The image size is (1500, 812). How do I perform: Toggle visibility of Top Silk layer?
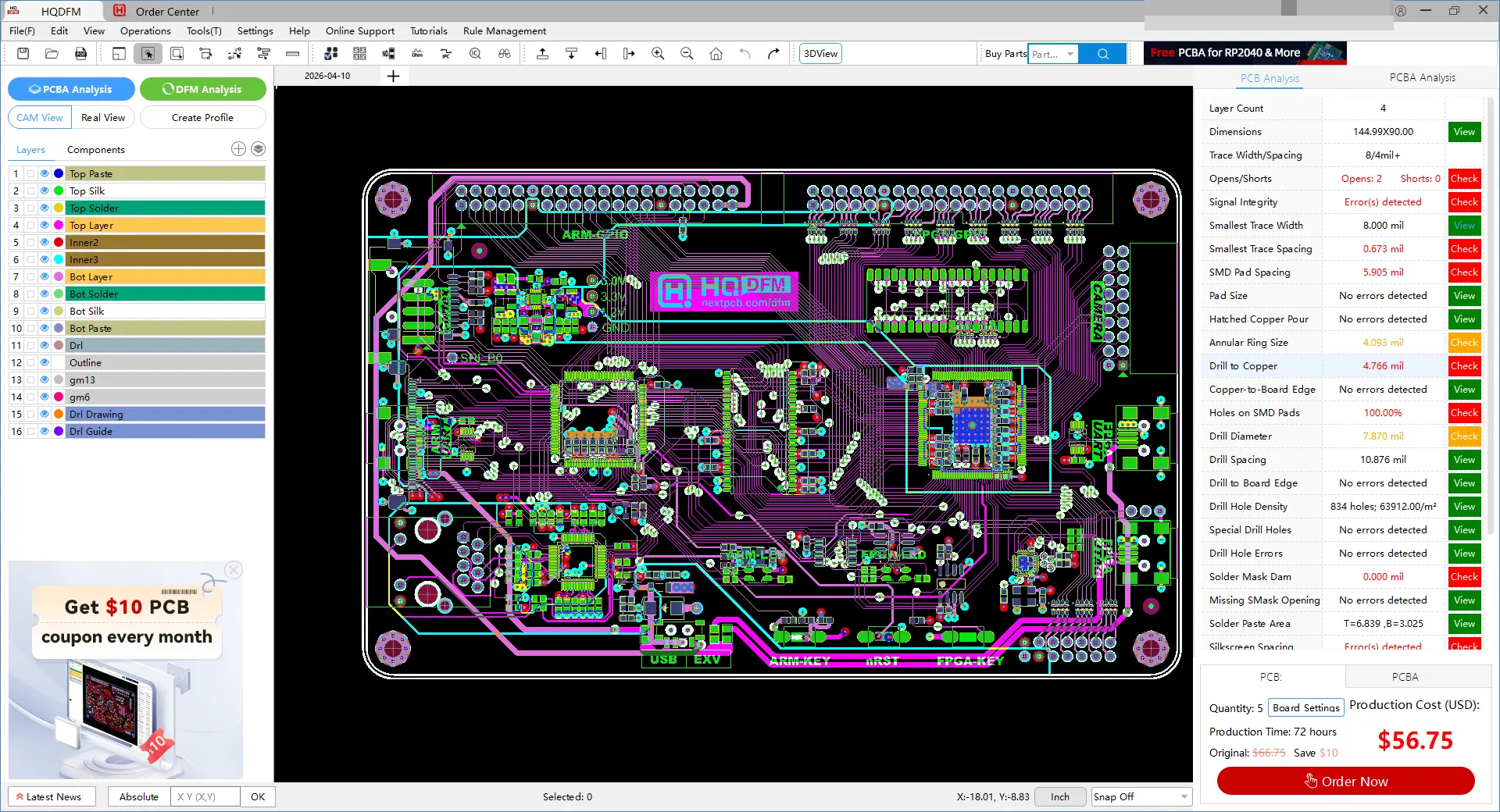[45, 191]
